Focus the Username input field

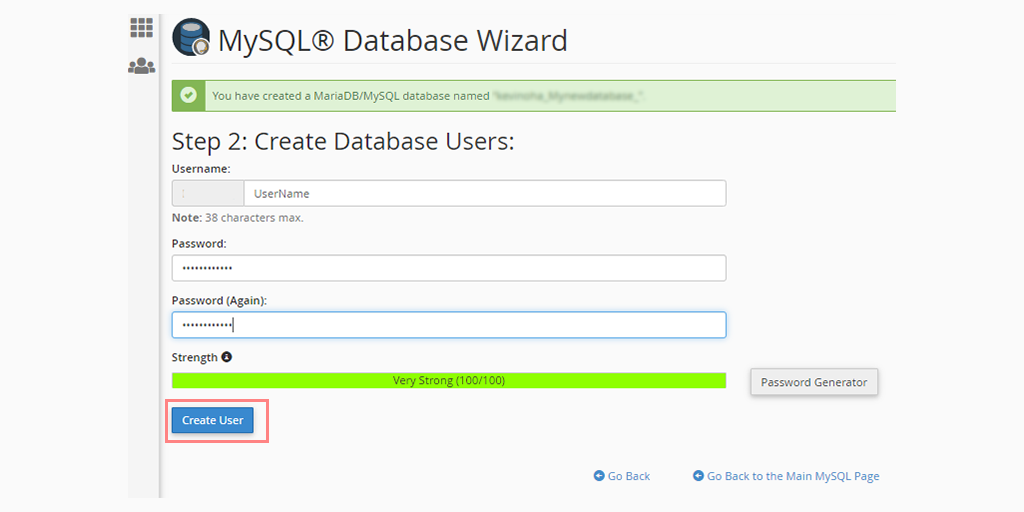pos(485,193)
